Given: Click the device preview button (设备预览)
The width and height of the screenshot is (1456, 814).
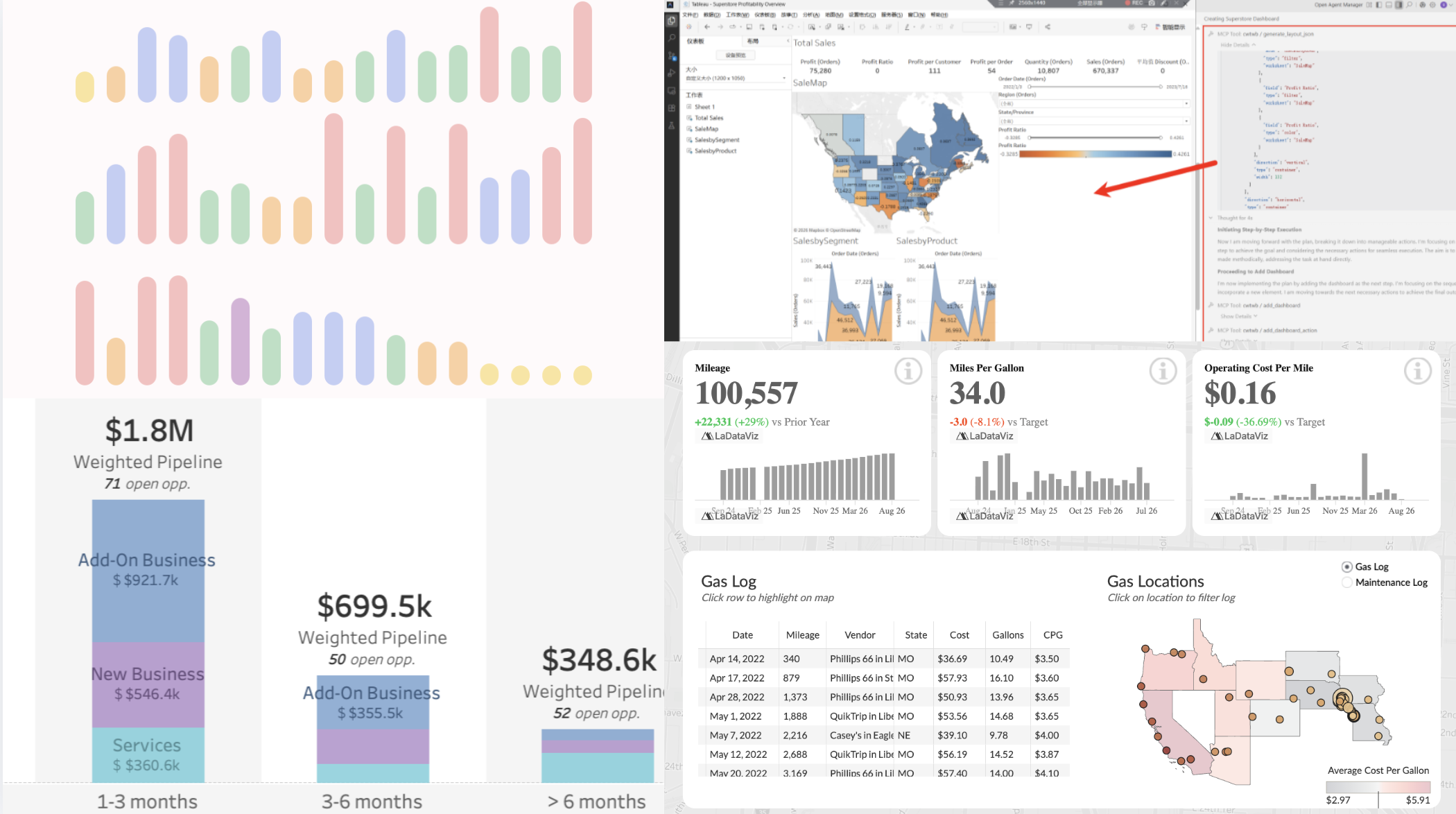Looking at the screenshot, I should (736, 55).
